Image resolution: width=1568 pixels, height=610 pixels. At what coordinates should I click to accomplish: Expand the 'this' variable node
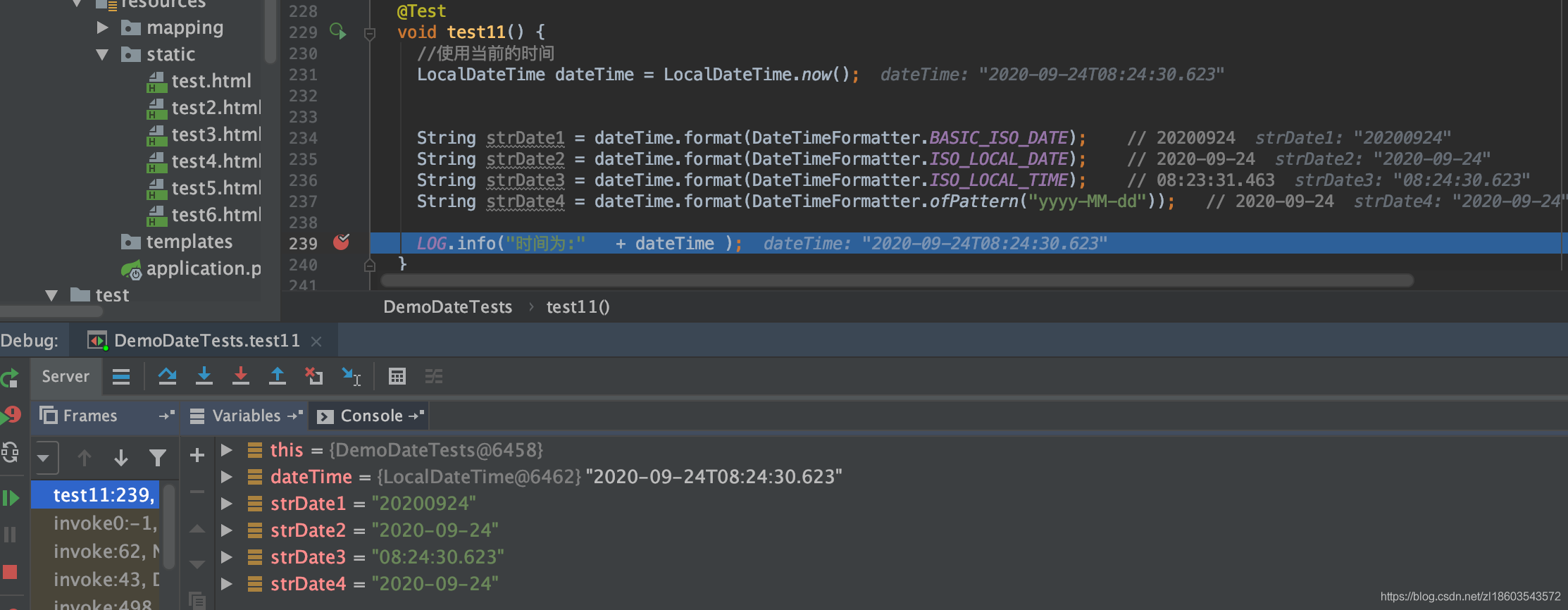[227, 449]
